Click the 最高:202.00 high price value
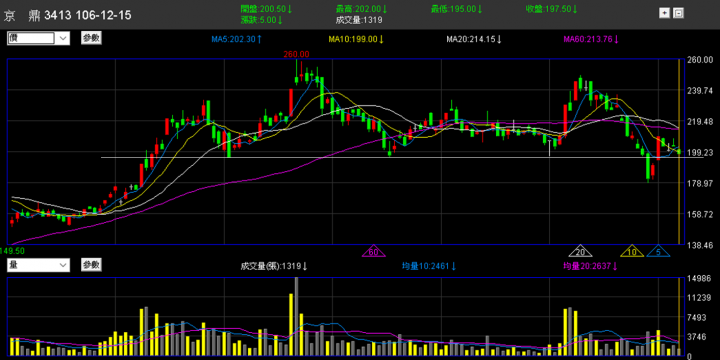This screenshot has height=360, width=720. click(361, 9)
